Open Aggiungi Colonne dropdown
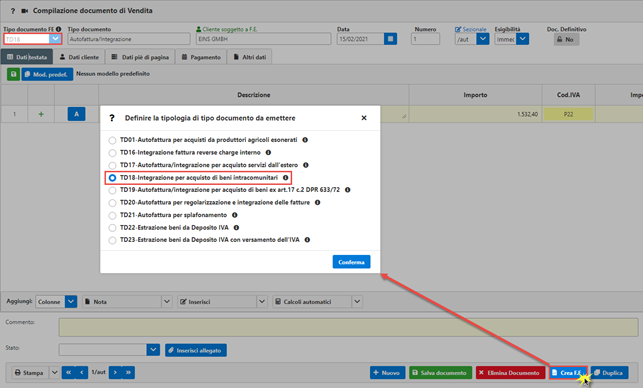This screenshot has width=643, height=388. [71, 301]
